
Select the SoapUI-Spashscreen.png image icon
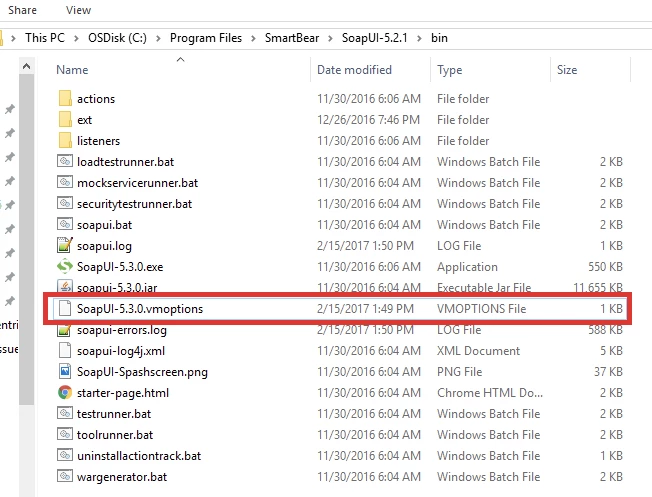tap(65, 371)
